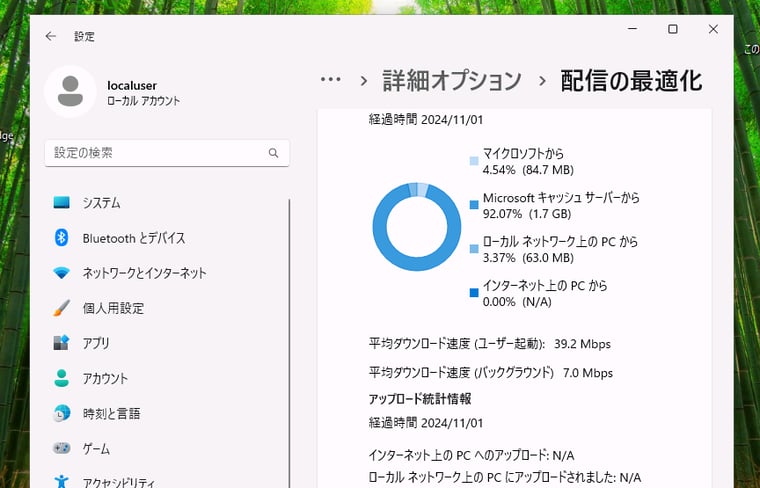Click the アプリ apps icon
This screenshot has height=488, width=760.
coord(62,343)
